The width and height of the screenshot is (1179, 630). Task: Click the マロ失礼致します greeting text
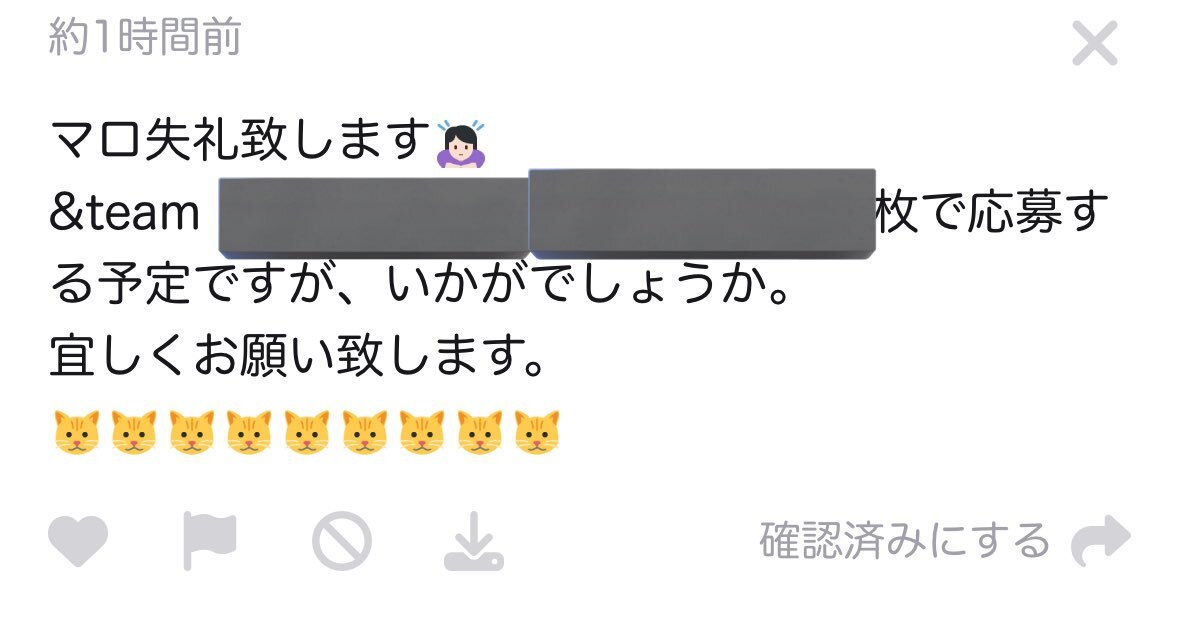[240, 141]
